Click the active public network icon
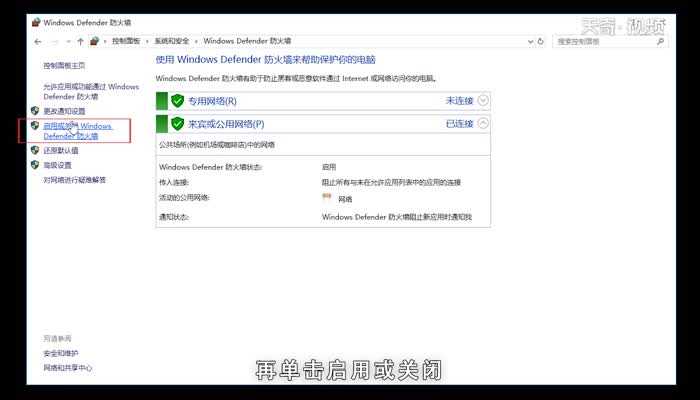Image resolution: width=700 pixels, height=400 pixels. pyautogui.click(x=327, y=197)
